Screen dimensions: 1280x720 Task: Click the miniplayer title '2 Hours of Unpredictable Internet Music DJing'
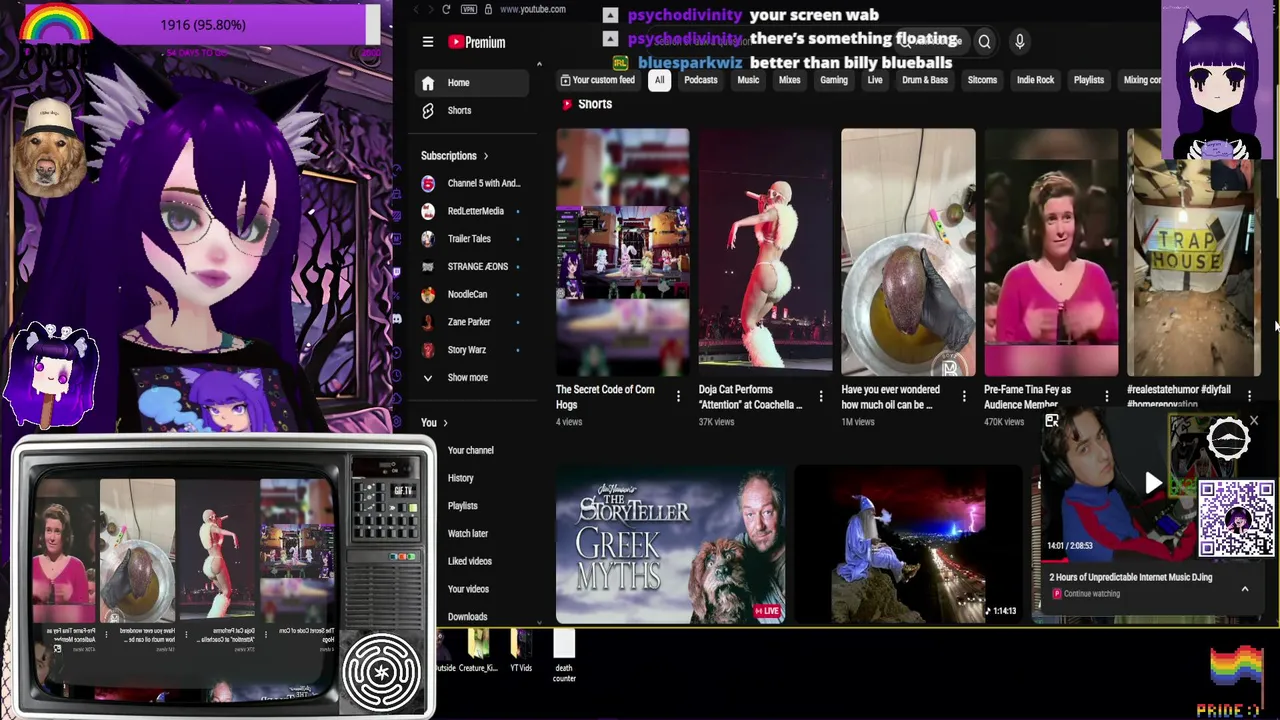pos(1131,577)
